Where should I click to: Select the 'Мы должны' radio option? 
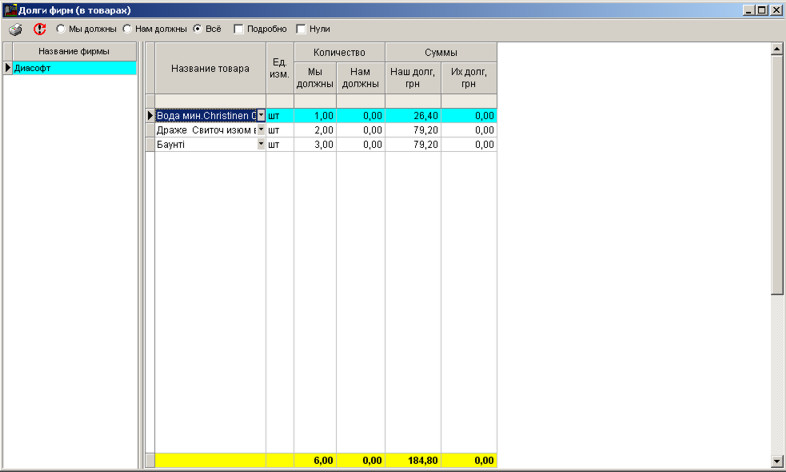pyautogui.click(x=61, y=29)
